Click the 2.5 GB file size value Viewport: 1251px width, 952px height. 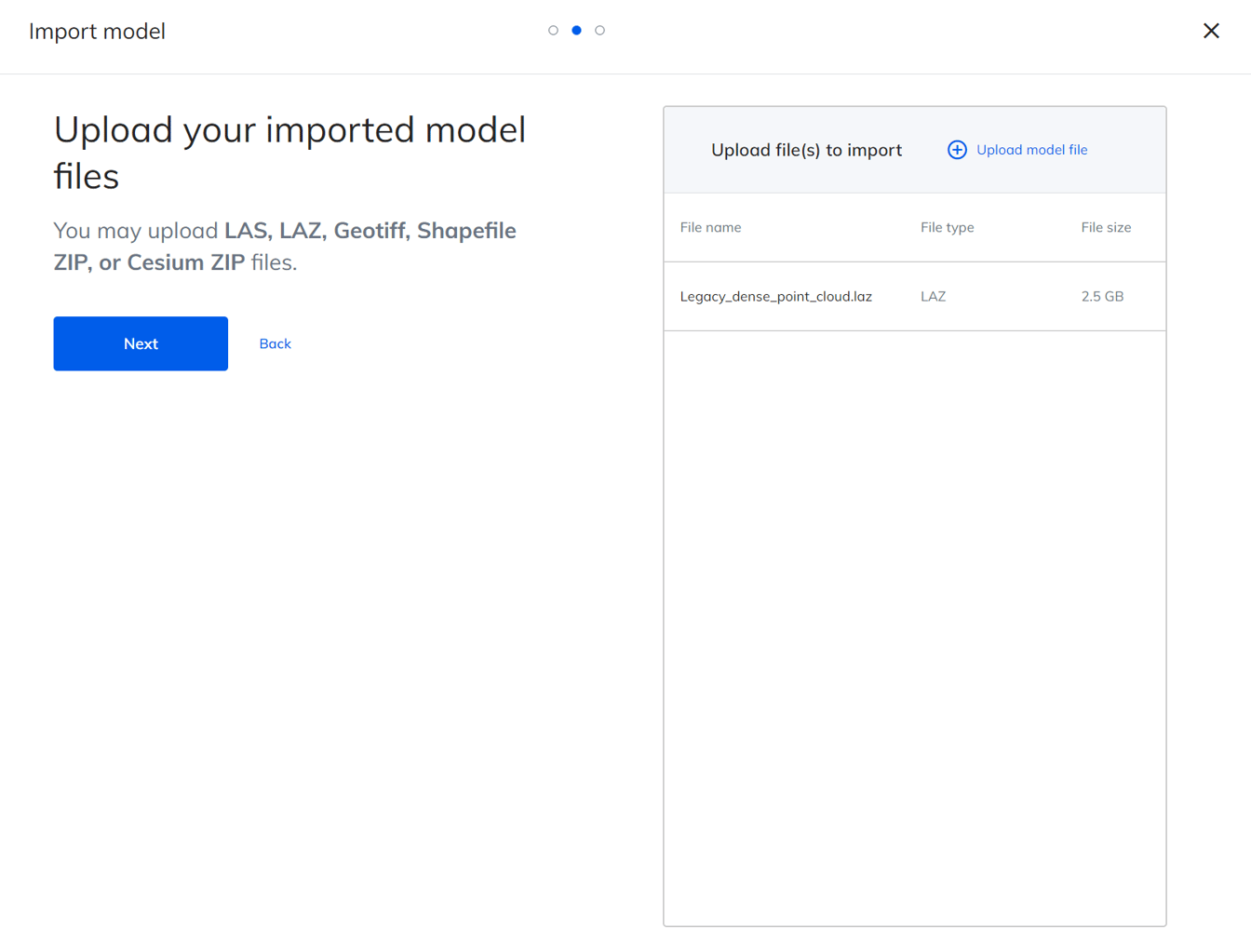(x=1102, y=296)
